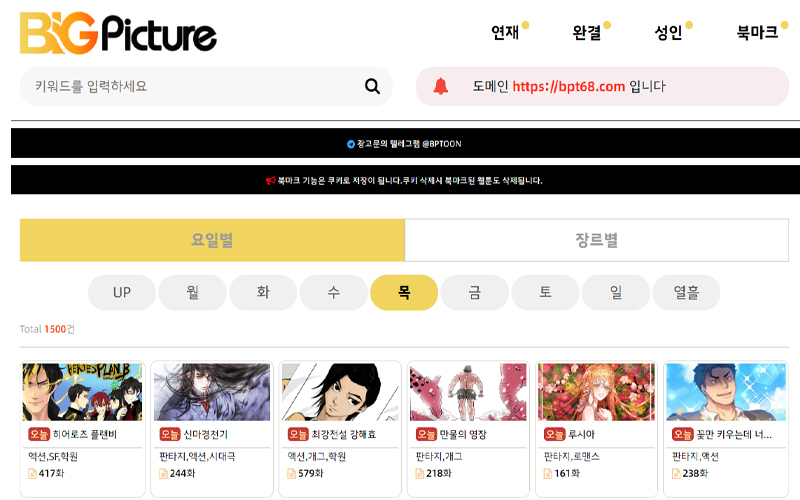800x500 pixels.
Task: Click the 오늘 badge on 최강전설 강해효
Action: tap(298, 434)
